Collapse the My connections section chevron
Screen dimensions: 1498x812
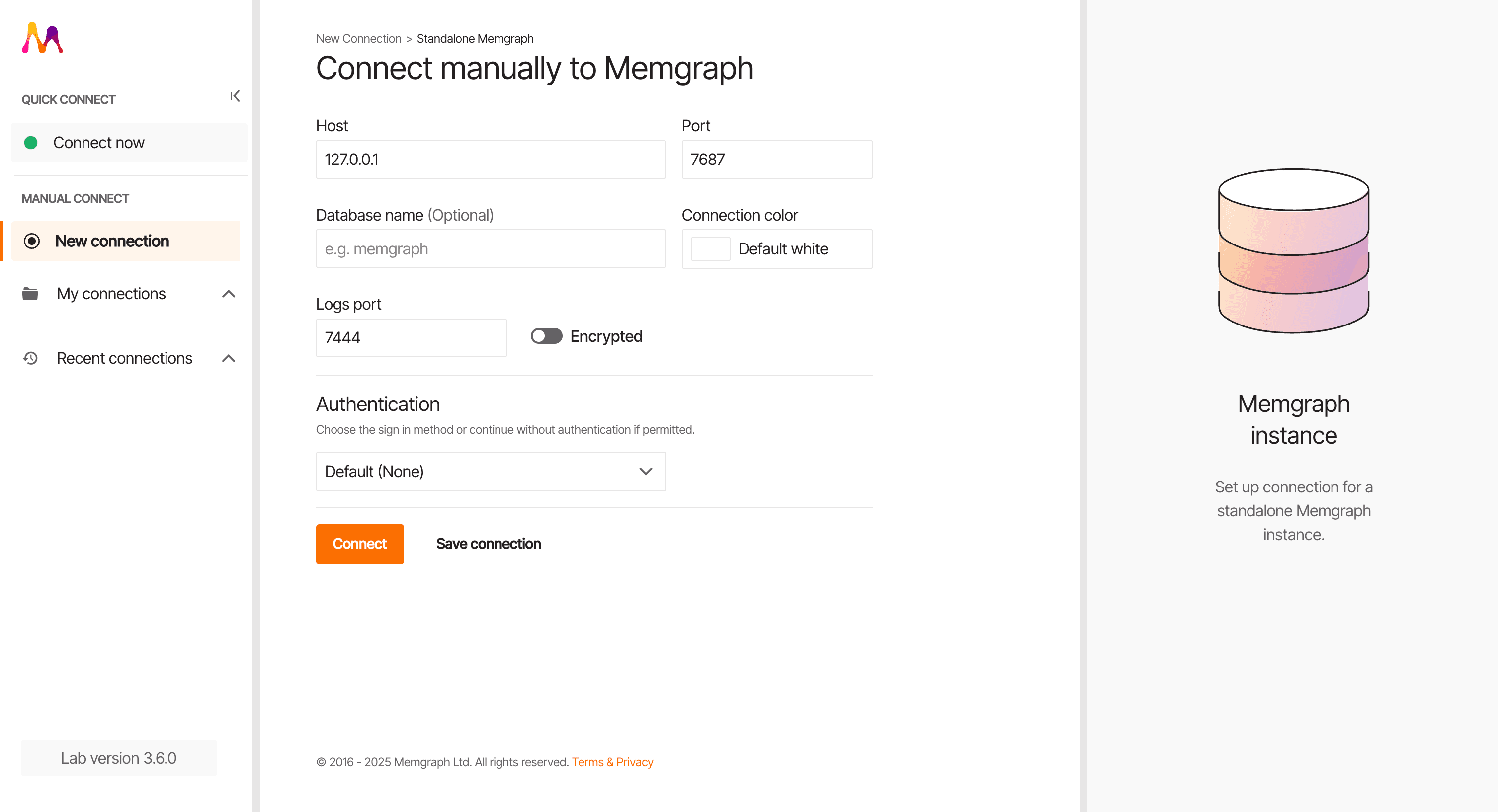[229, 294]
